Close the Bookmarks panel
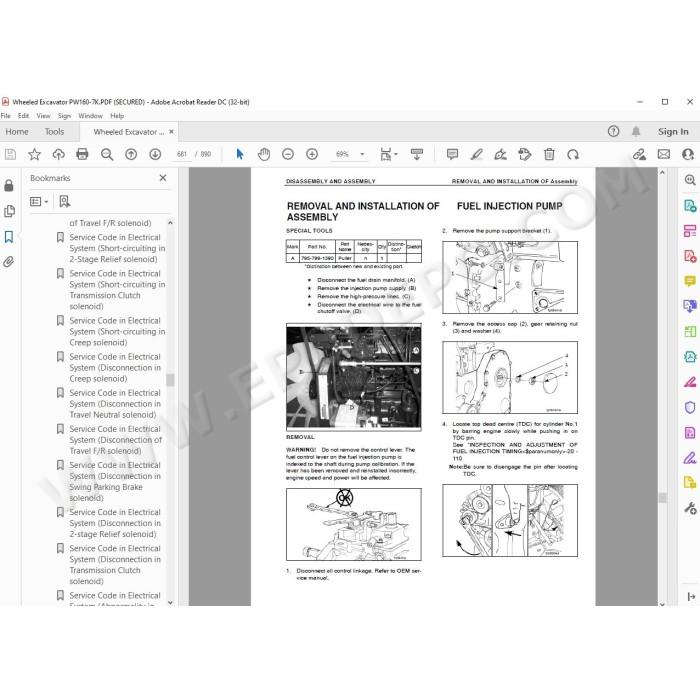This screenshot has width=700, height=700. [163, 178]
